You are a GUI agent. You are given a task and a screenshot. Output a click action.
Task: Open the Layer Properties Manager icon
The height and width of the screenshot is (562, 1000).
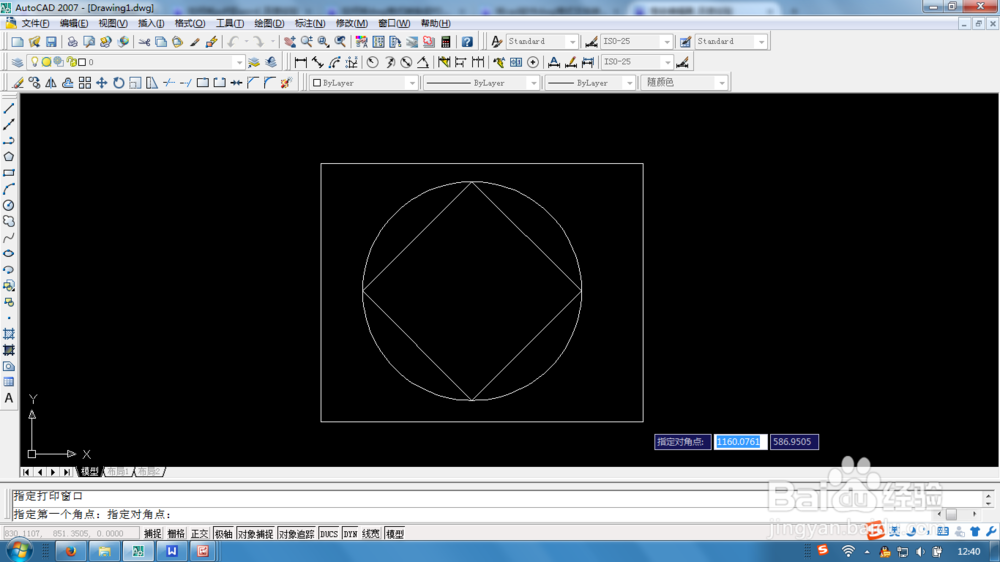[17, 62]
